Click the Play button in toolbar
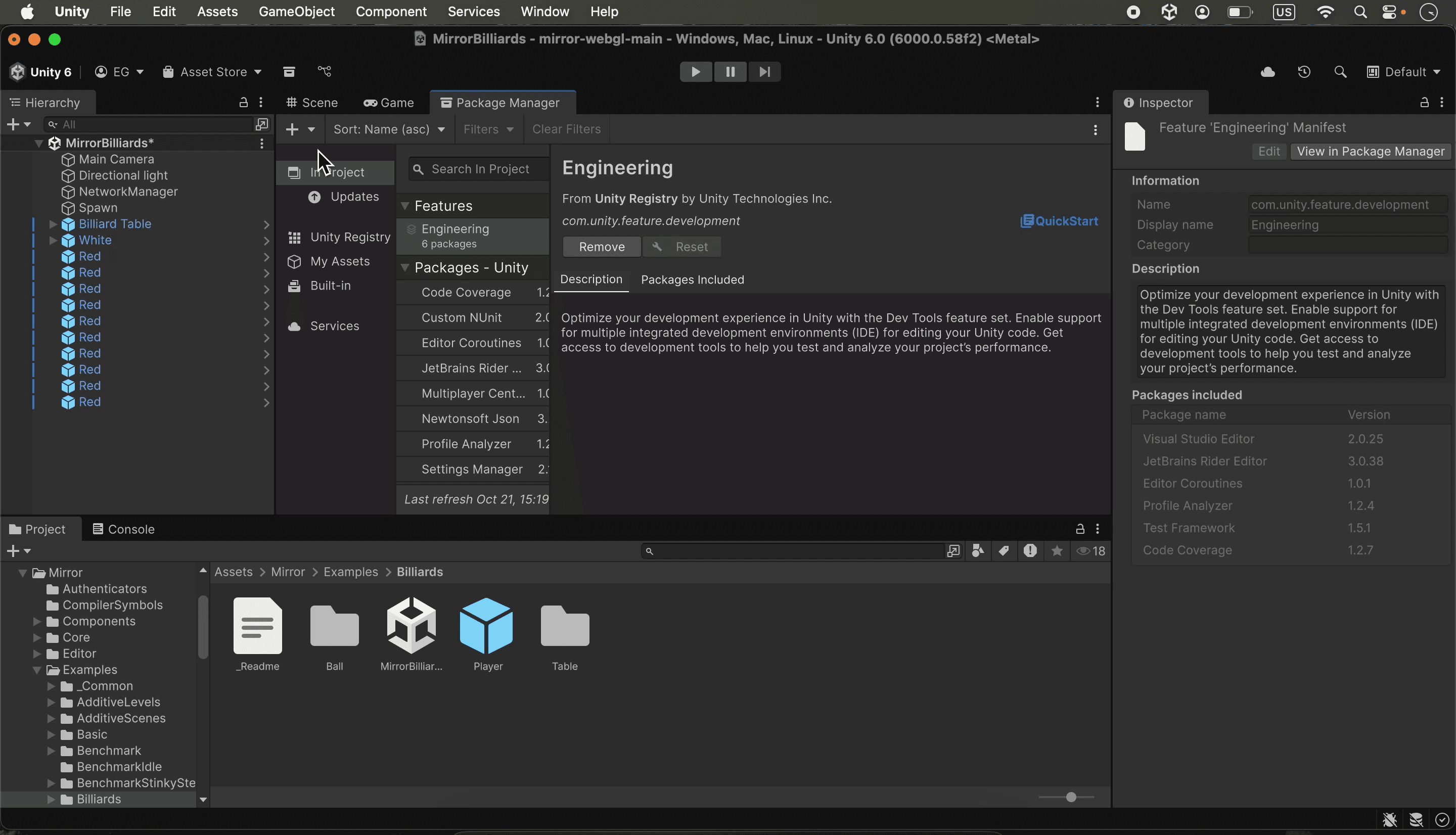 pyautogui.click(x=695, y=72)
